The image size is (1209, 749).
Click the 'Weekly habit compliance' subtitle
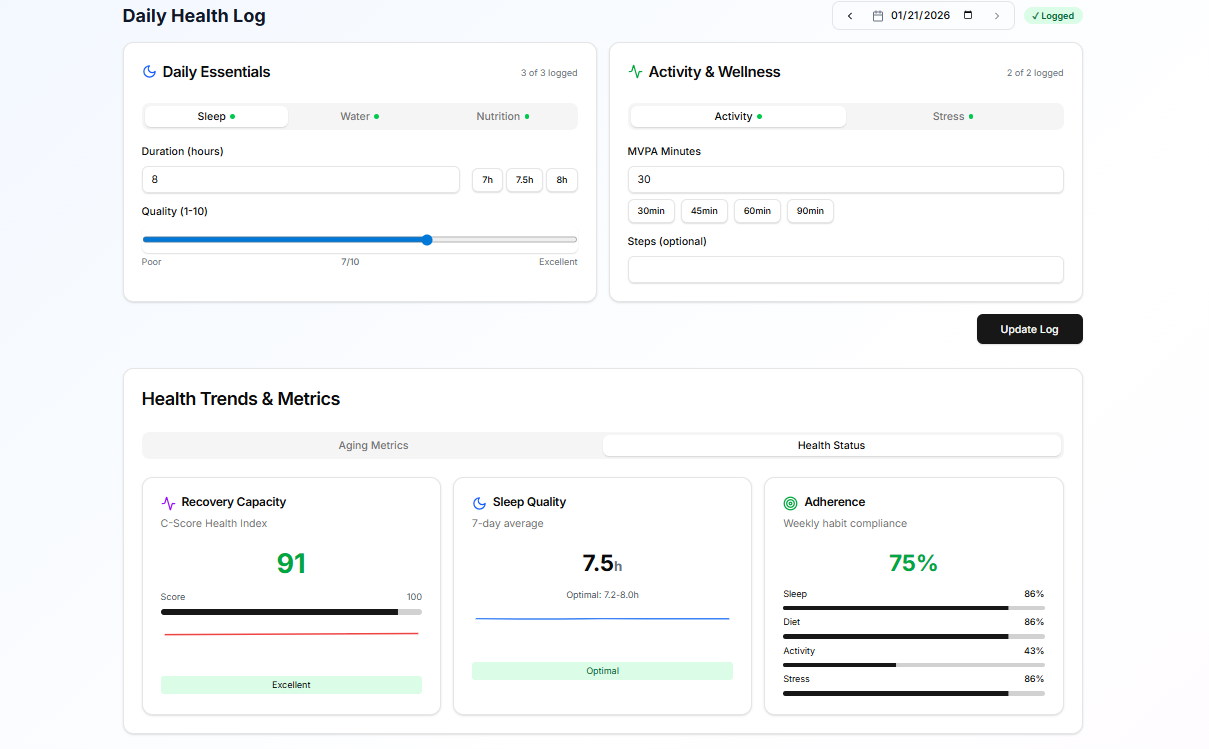[x=845, y=523]
